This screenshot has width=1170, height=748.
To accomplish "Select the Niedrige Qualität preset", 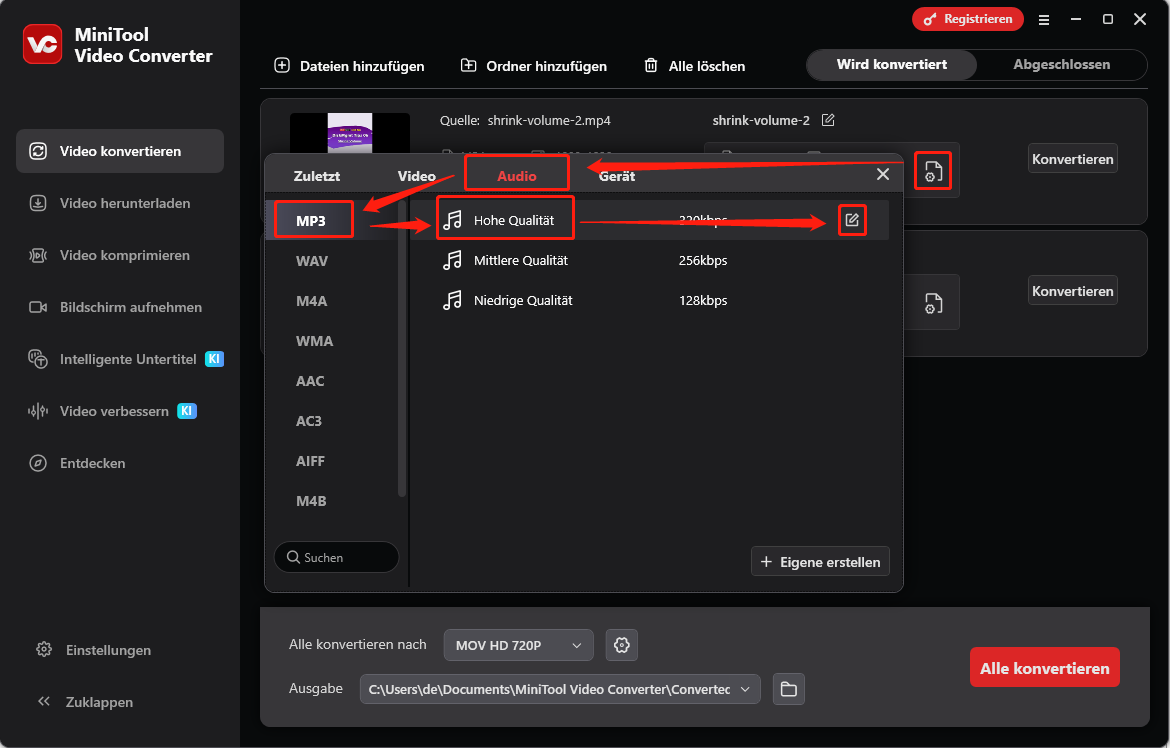I will click(x=649, y=301).
